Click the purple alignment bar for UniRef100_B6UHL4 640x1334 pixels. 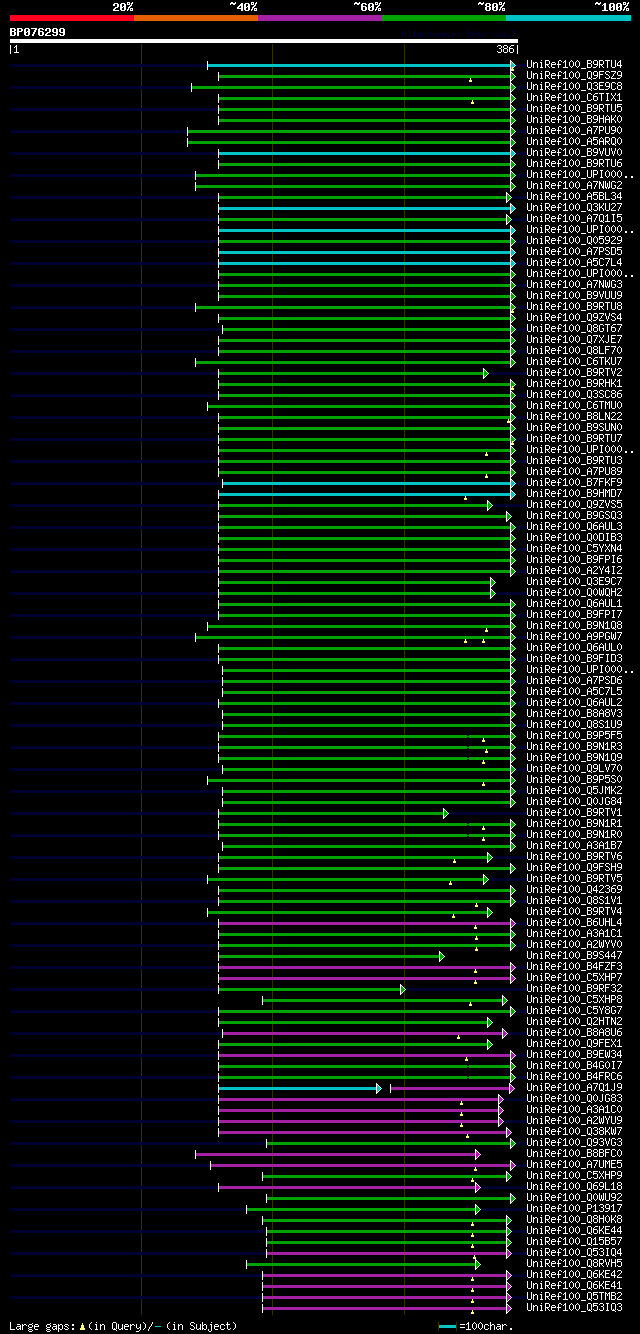[366, 923]
